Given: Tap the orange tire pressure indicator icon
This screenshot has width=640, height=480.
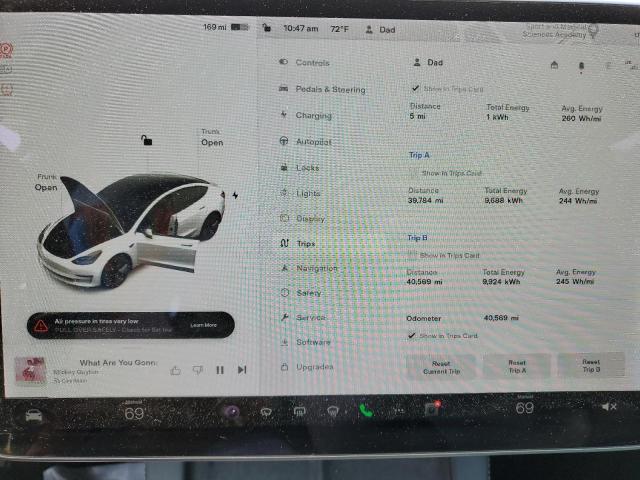Looking at the screenshot, I should tap(7, 89).
